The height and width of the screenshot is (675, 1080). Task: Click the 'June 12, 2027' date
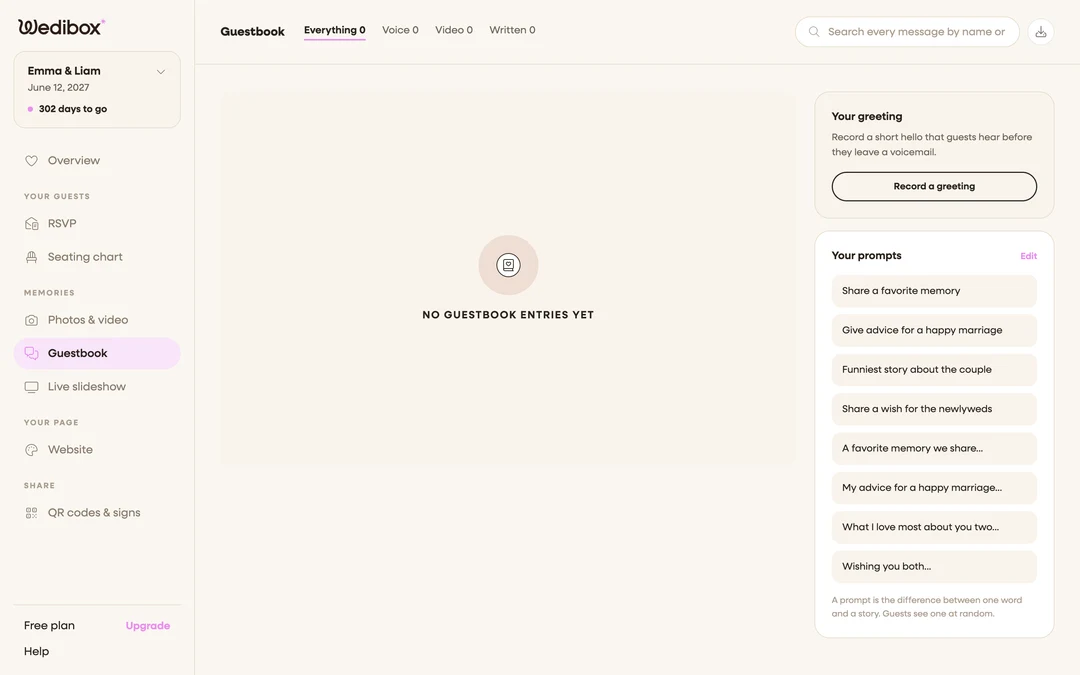pos(59,87)
